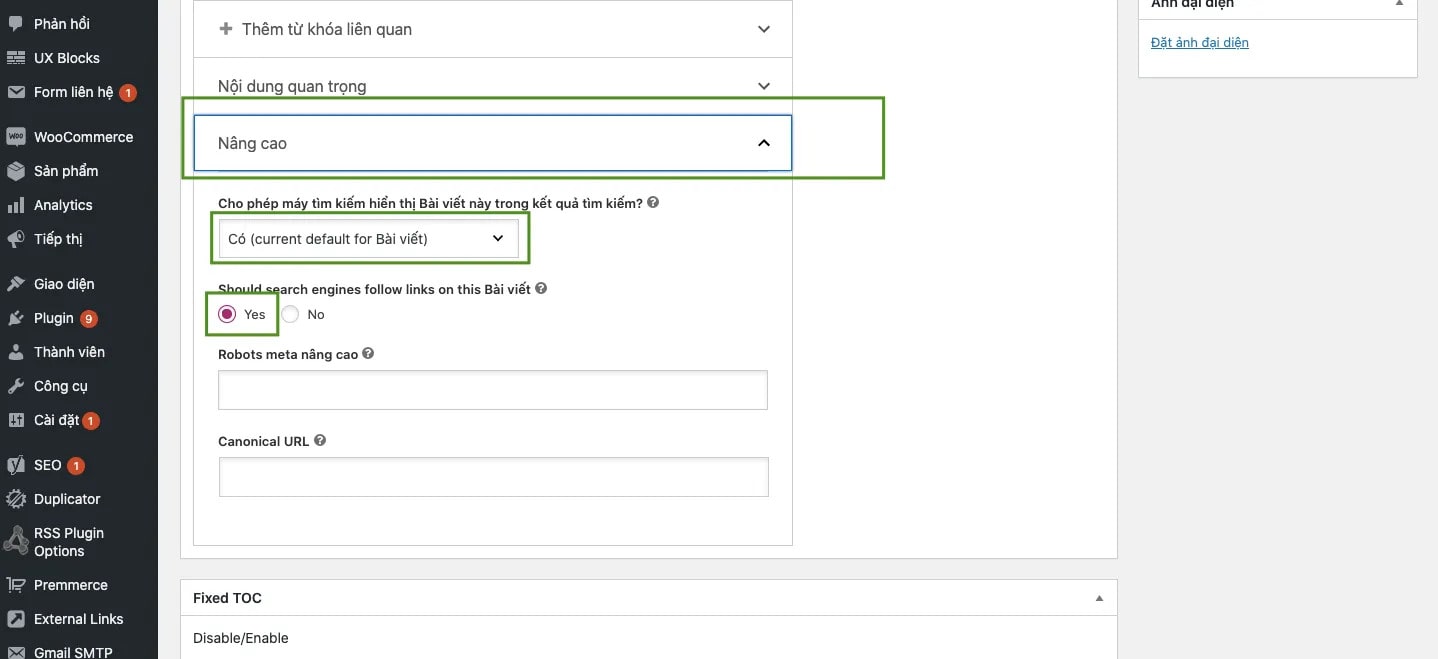Image resolution: width=1438 pixels, height=659 pixels.
Task: Click the Yoast SEO sidebar icon
Action: 16,465
